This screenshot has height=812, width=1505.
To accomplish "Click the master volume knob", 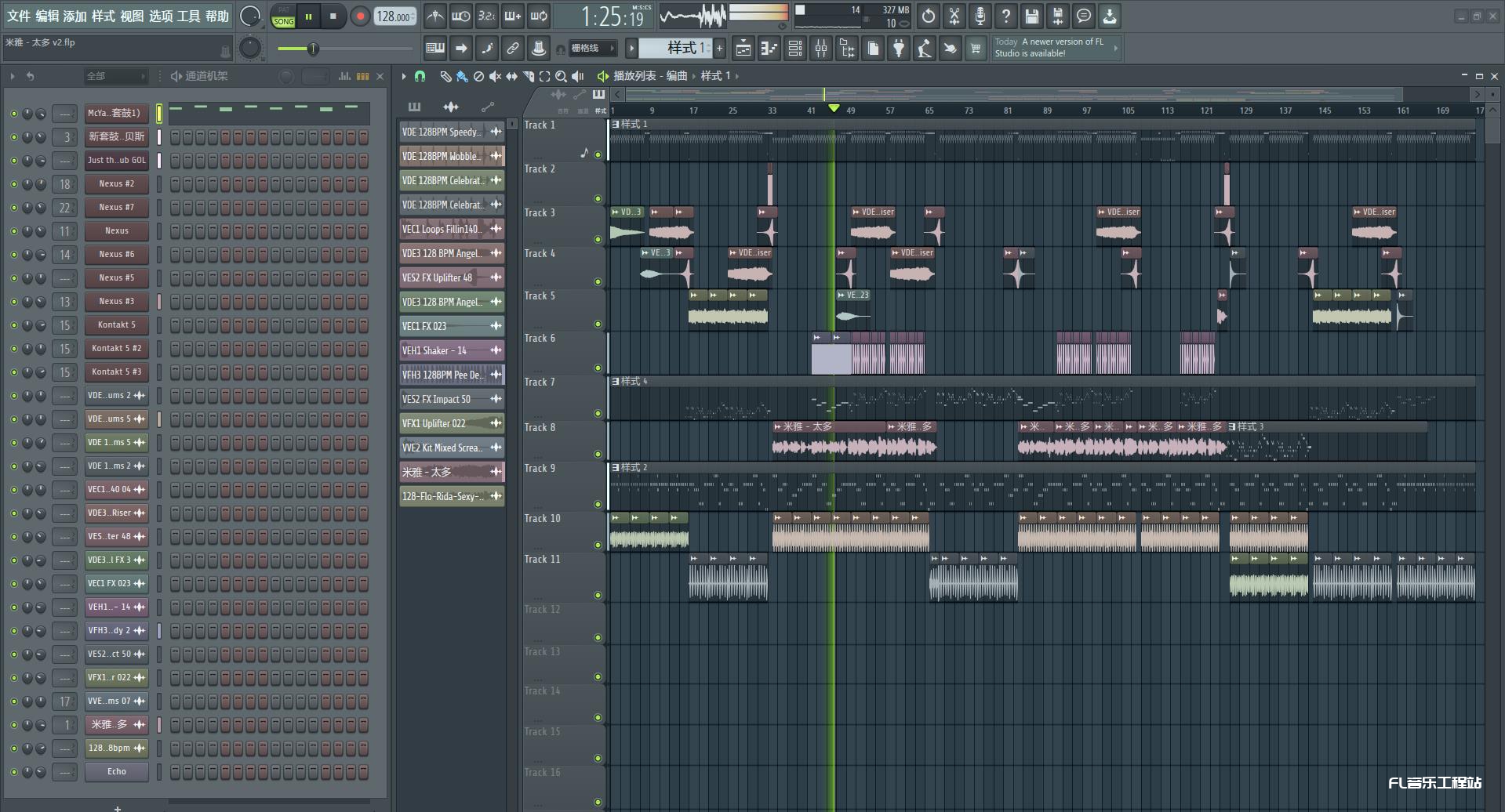I will pyautogui.click(x=249, y=16).
